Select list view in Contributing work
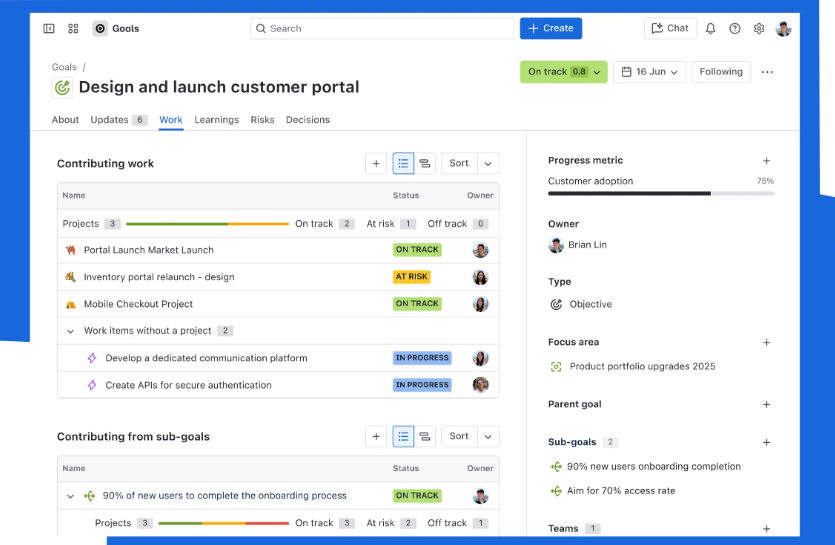 (403, 163)
